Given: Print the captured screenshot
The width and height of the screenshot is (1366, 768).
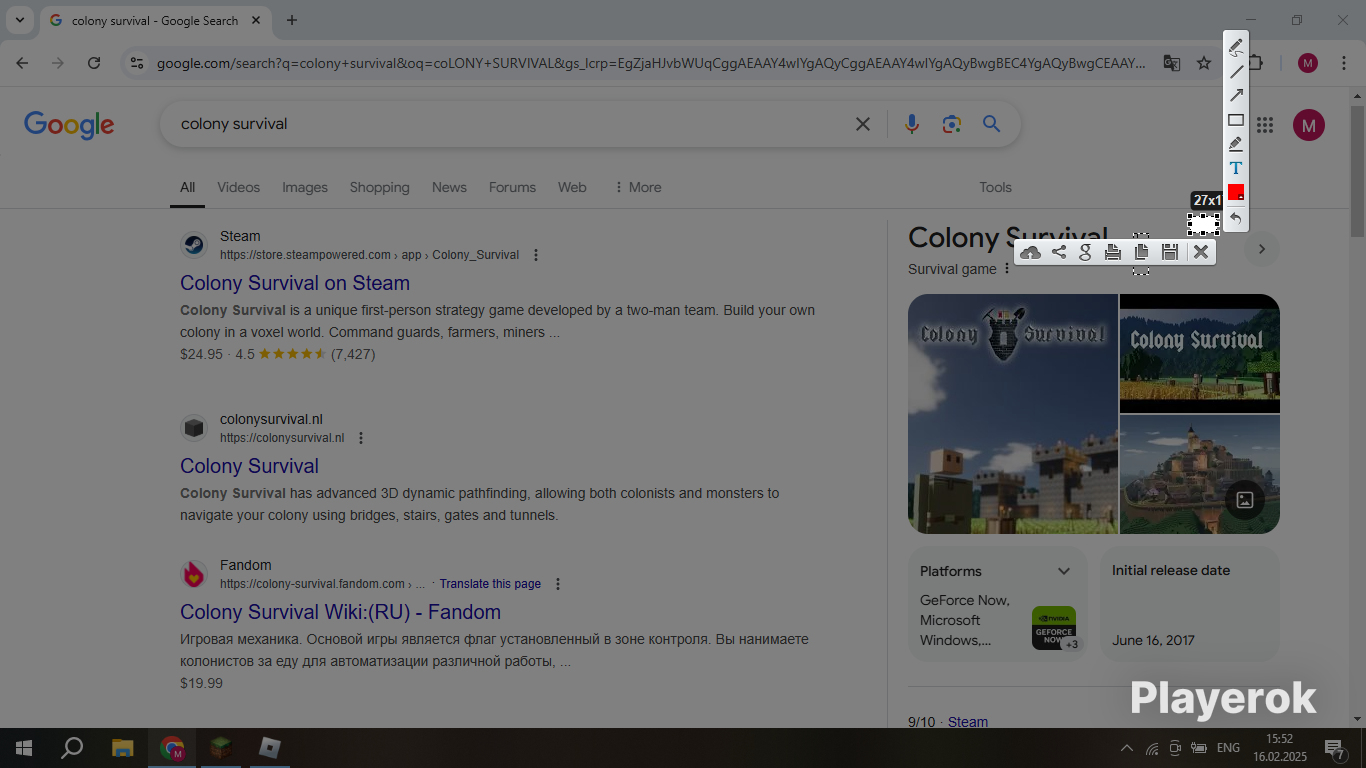Looking at the screenshot, I should tap(1113, 252).
